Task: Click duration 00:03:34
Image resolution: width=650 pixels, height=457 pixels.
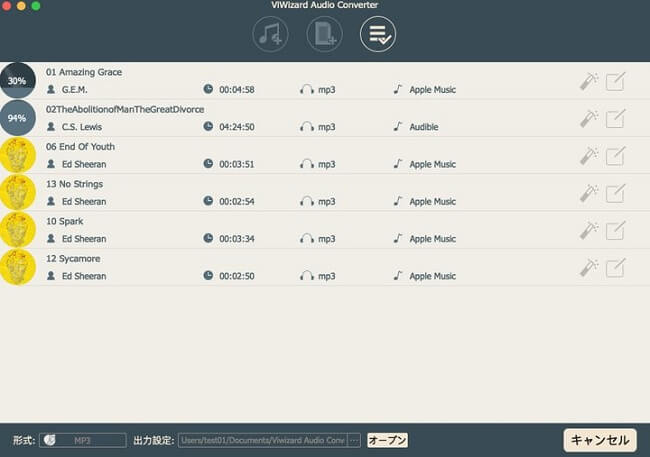Action: click(x=237, y=239)
